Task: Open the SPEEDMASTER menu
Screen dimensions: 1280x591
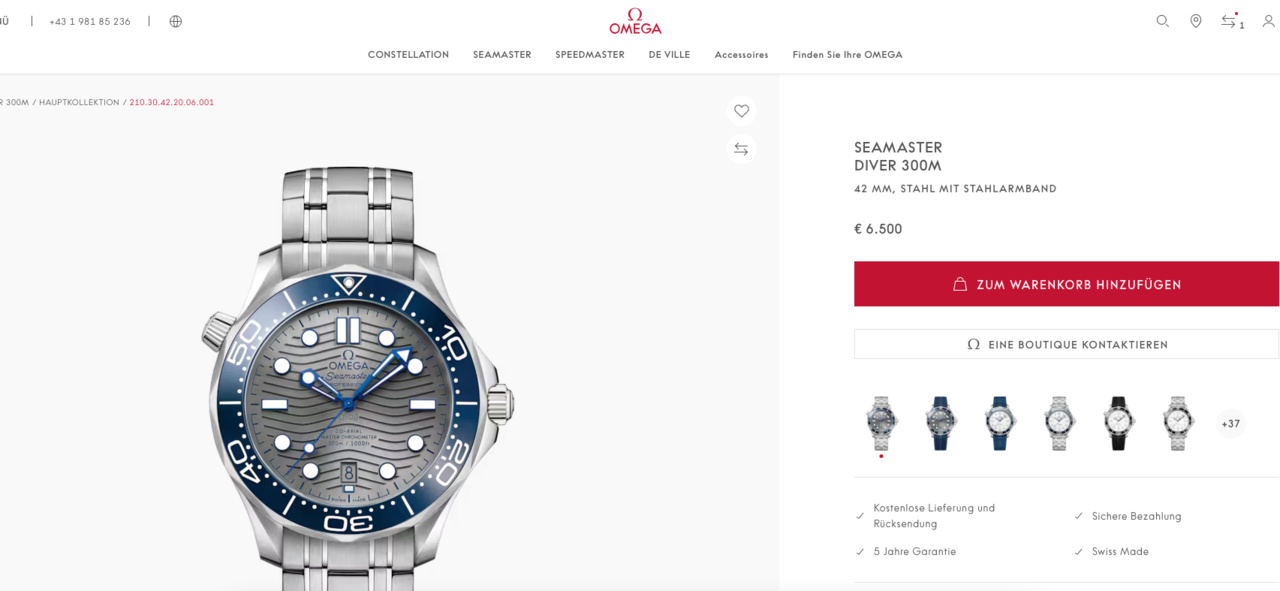Action: click(x=590, y=55)
